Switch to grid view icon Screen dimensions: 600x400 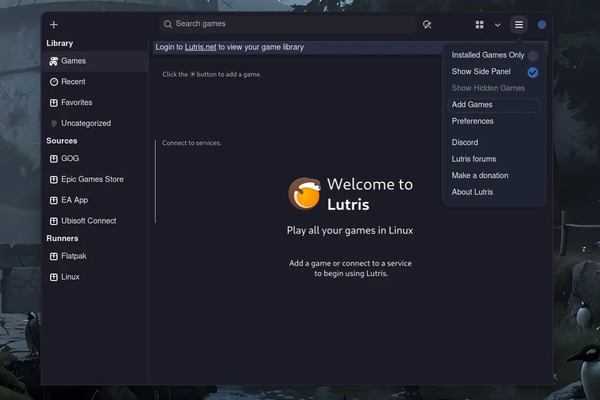[479, 25]
